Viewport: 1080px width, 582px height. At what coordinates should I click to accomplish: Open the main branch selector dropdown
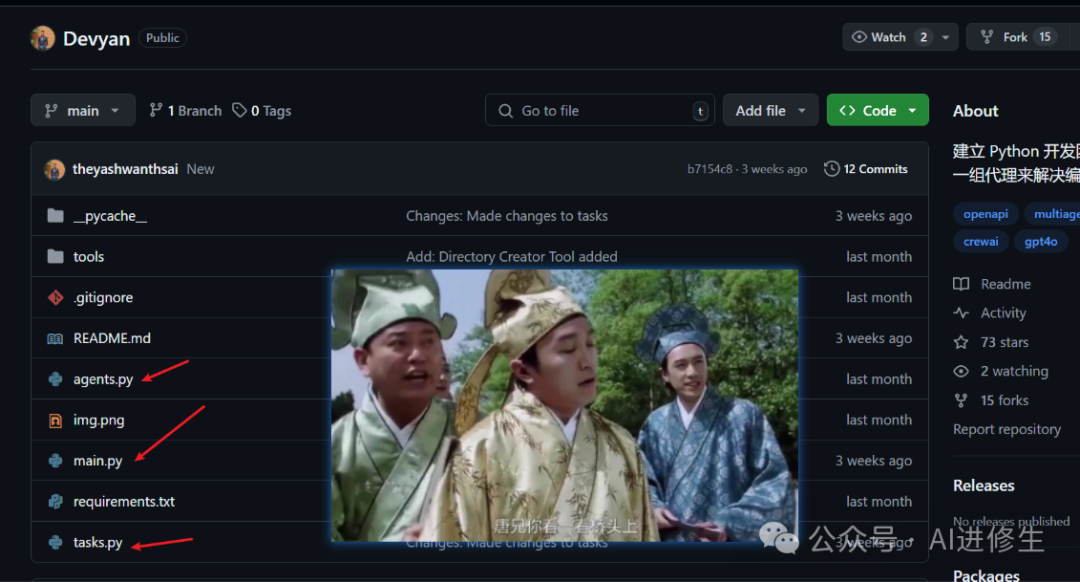coord(83,110)
